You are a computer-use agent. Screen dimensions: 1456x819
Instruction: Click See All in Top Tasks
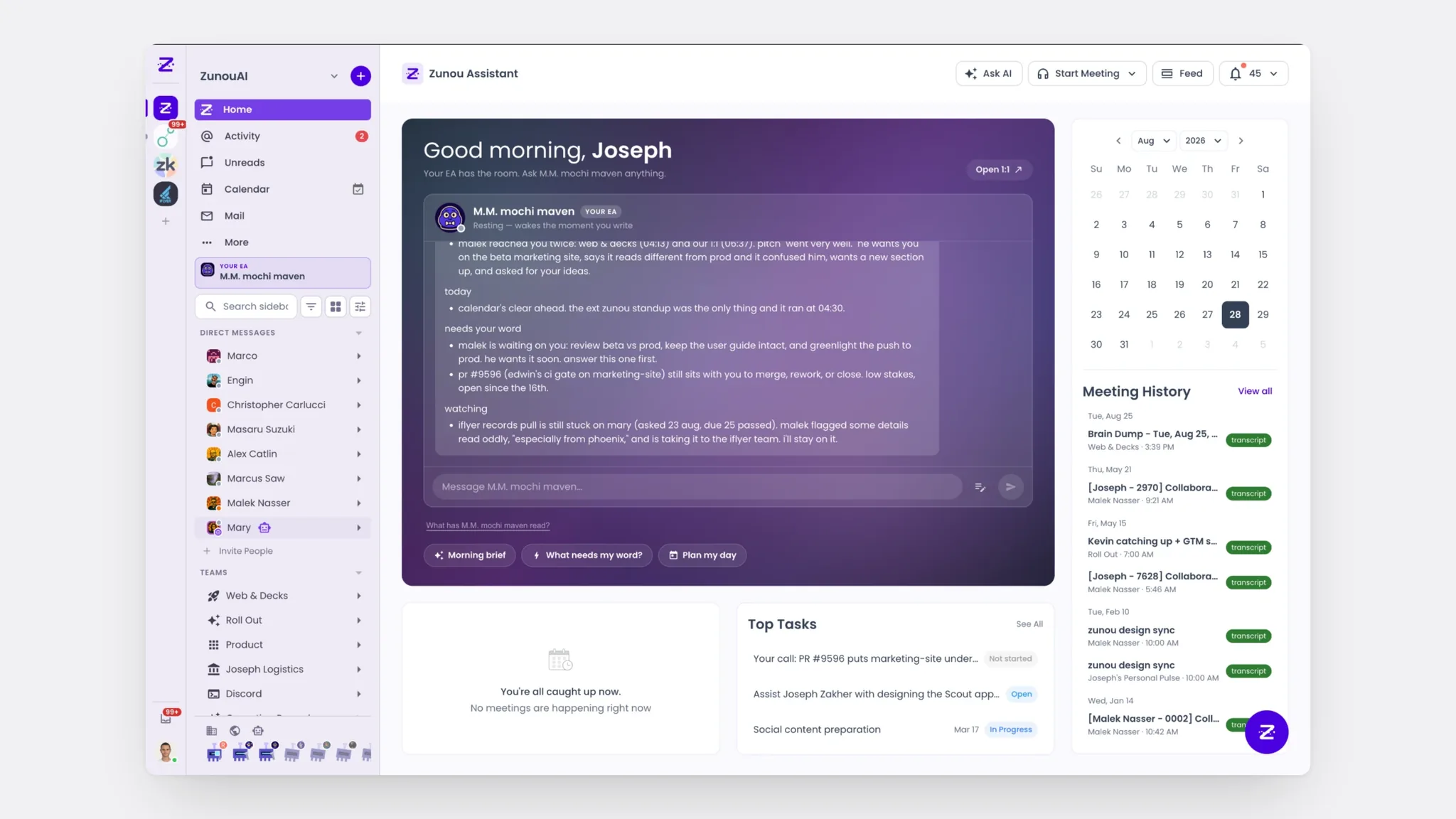(x=1029, y=624)
